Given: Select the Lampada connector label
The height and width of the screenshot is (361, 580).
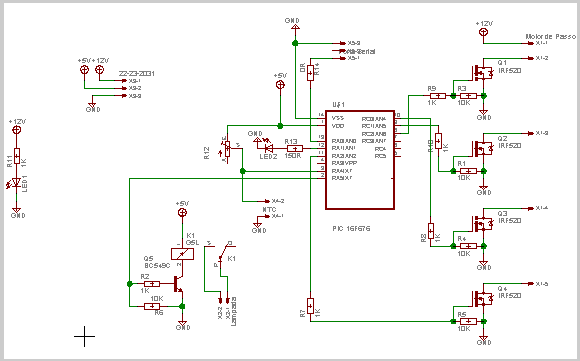Looking at the screenshot, I should pos(233,311).
